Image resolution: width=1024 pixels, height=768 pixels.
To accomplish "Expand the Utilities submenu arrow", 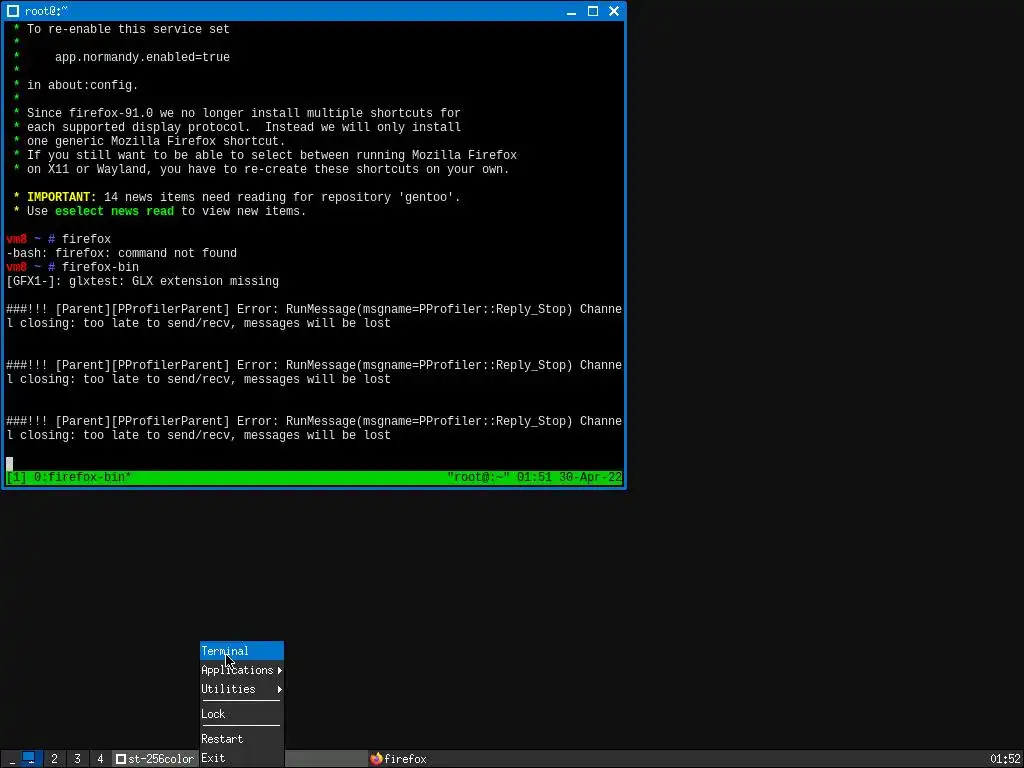I will pos(280,690).
